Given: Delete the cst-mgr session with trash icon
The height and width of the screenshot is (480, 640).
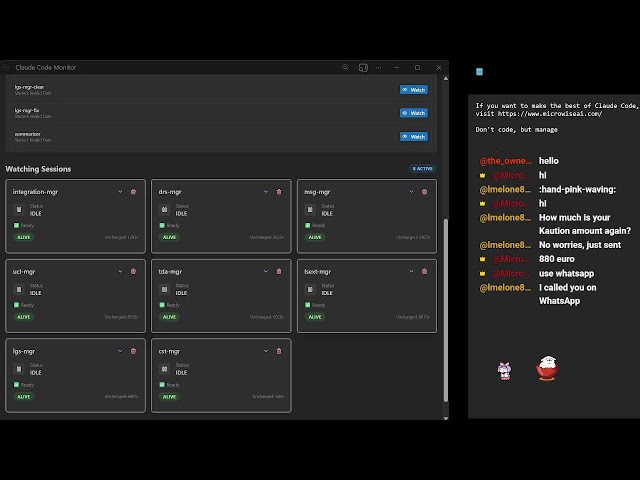Looking at the screenshot, I should tap(279, 351).
